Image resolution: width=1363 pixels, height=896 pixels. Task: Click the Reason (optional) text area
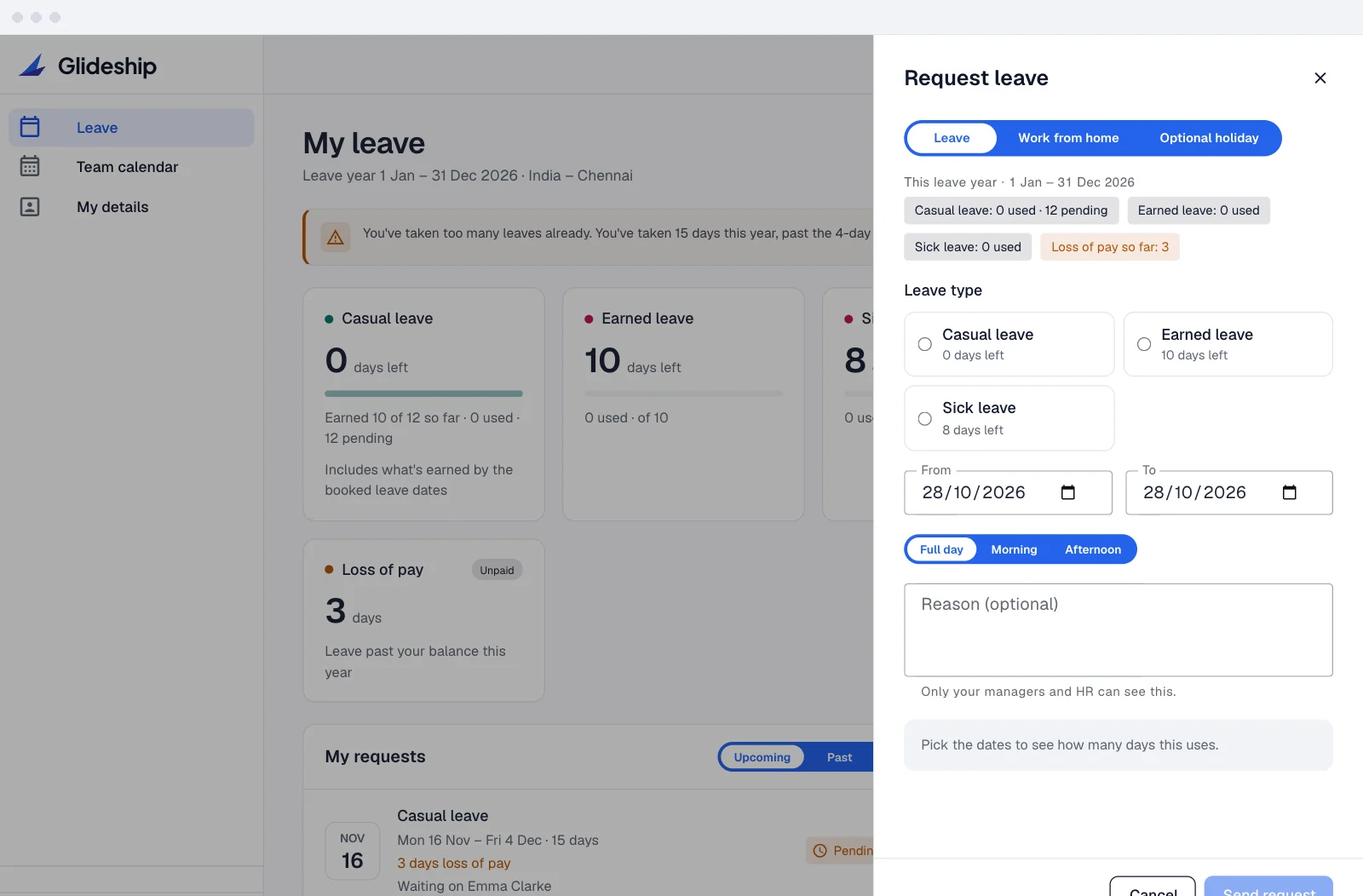click(1119, 630)
